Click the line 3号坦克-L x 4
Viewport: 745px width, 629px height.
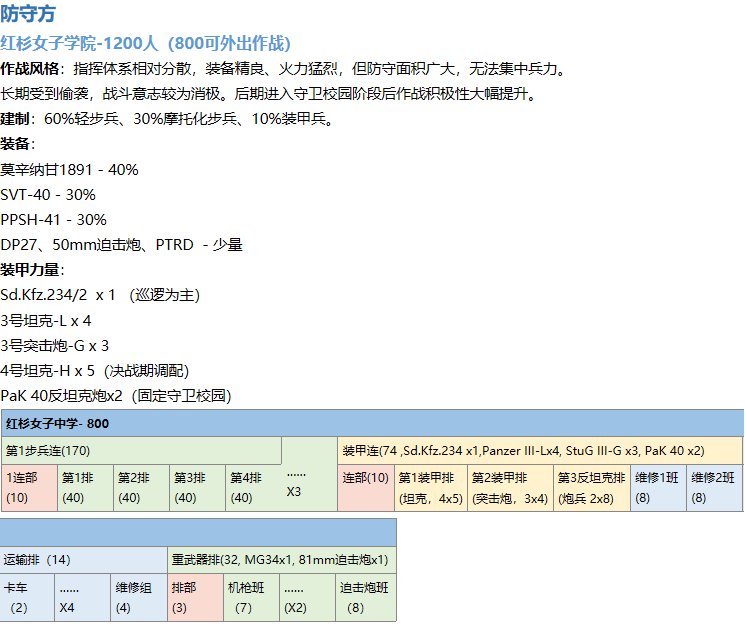(46, 321)
